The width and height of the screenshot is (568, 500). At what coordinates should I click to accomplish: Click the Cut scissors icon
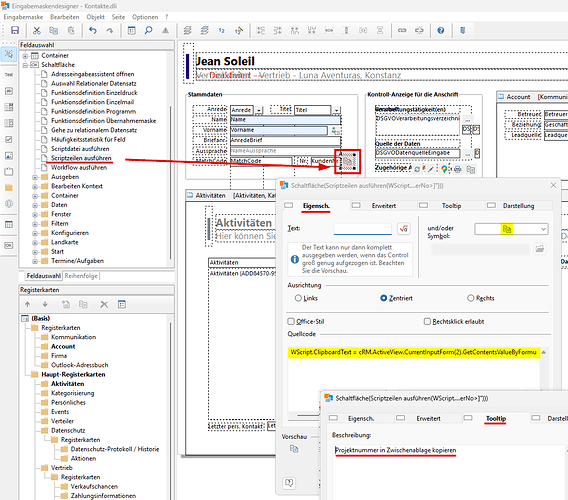(36, 30)
